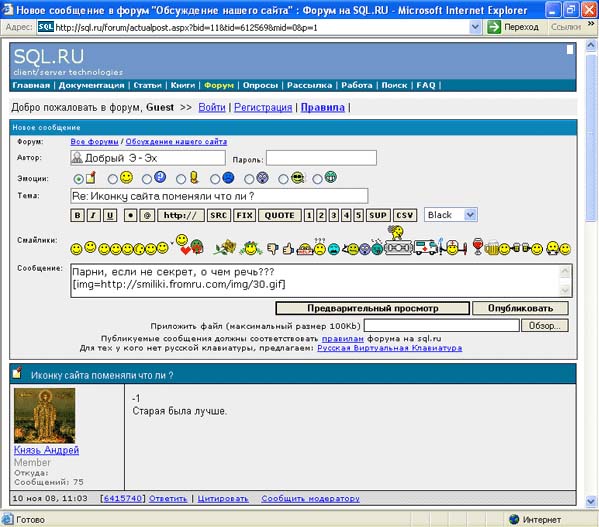Click the QUOTE tag button
This screenshot has width=599, height=527.
click(x=280, y=215)
